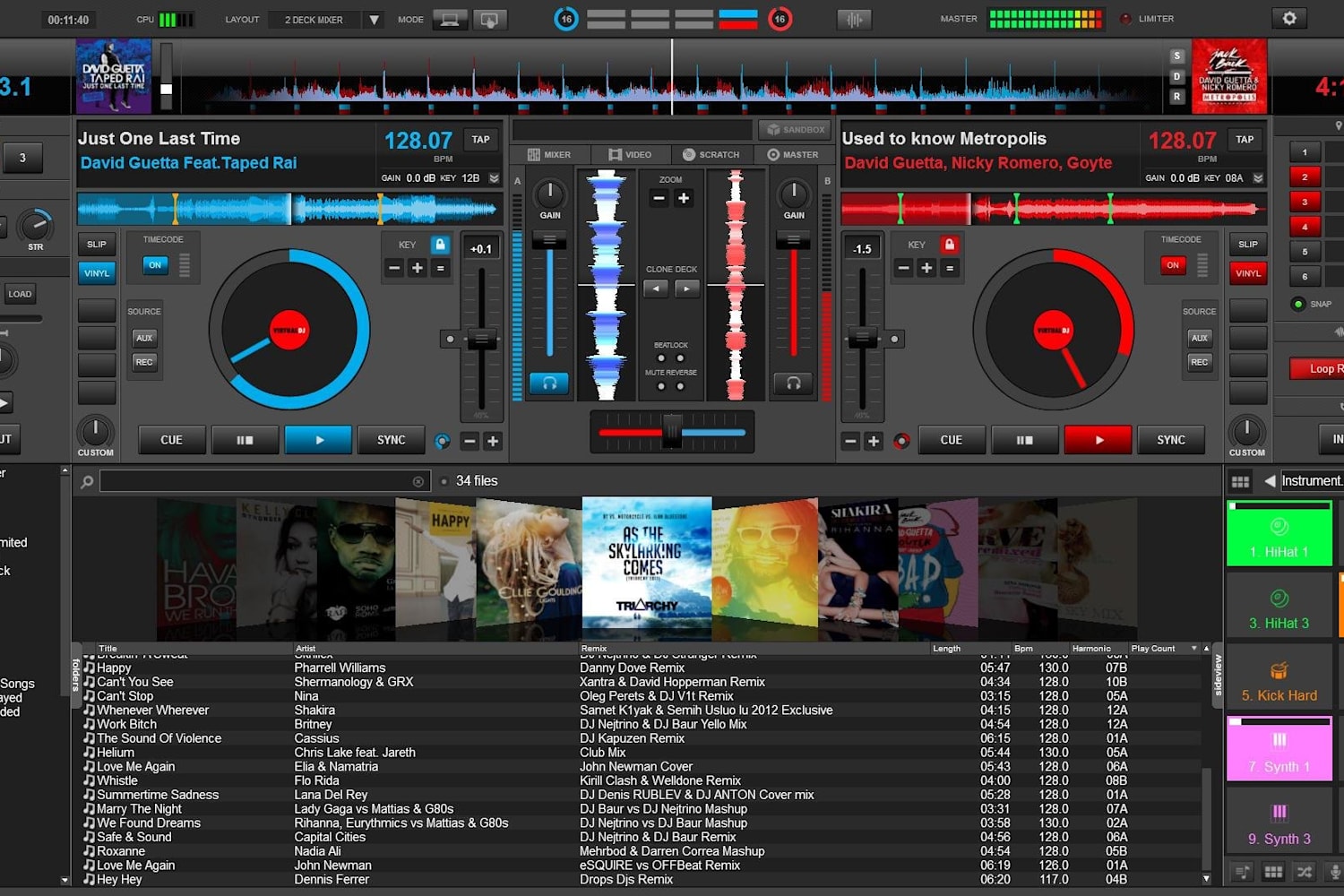Click in the browser search field

pos(265,482)
